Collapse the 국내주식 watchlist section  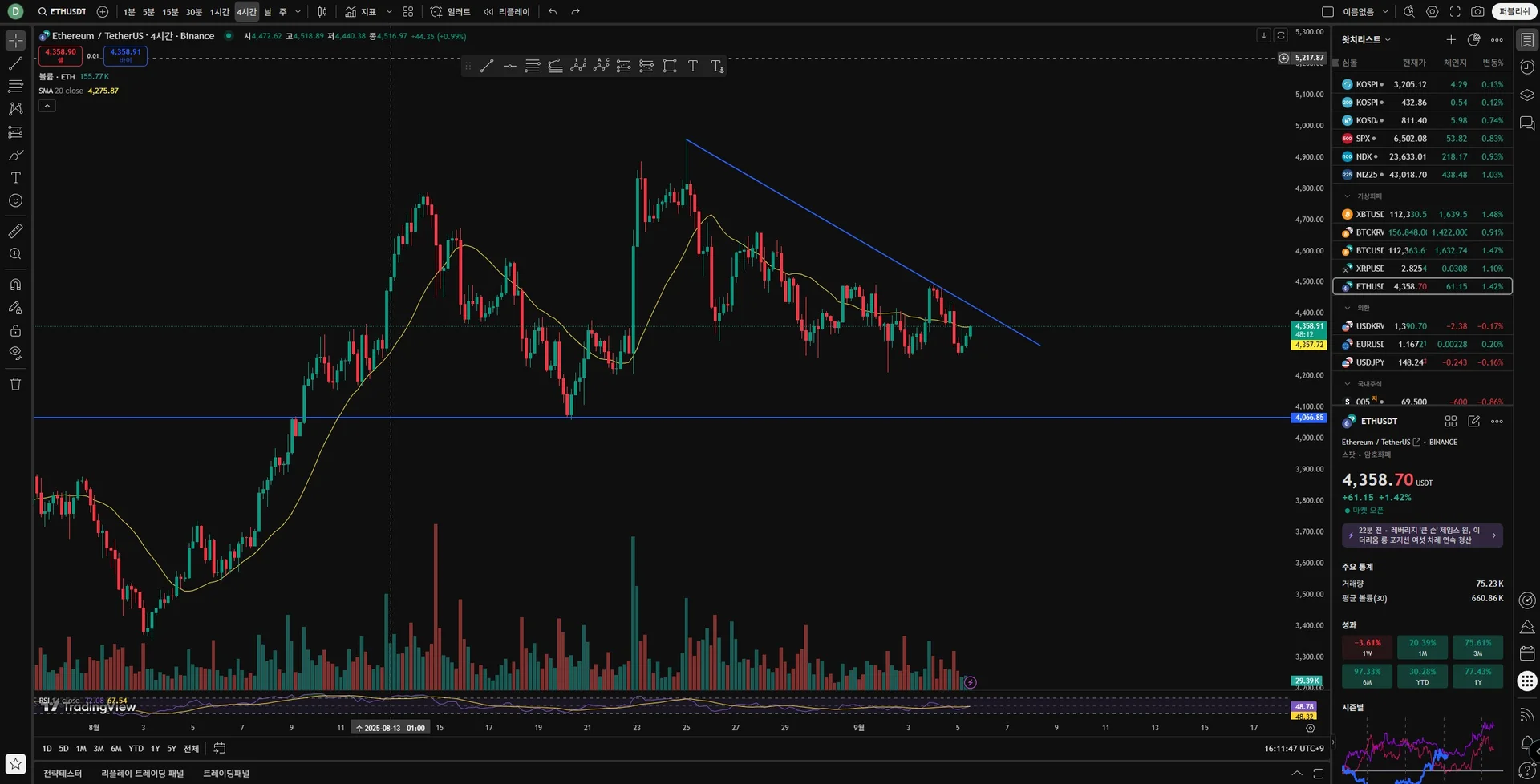pos(1347,383)
